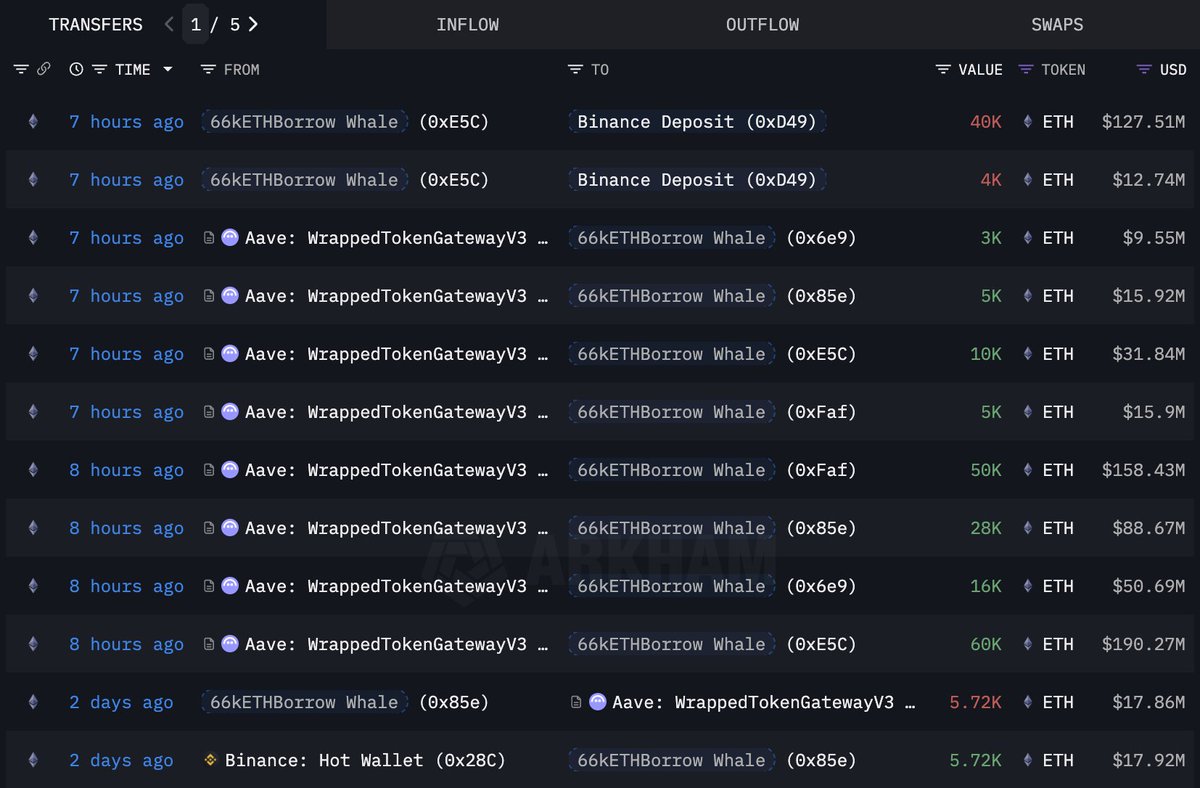Click the Binance logo beside Hot Wallet (0x28C)
The height and width of the screenshot is (788, 1200).
(x=210, y=760)
